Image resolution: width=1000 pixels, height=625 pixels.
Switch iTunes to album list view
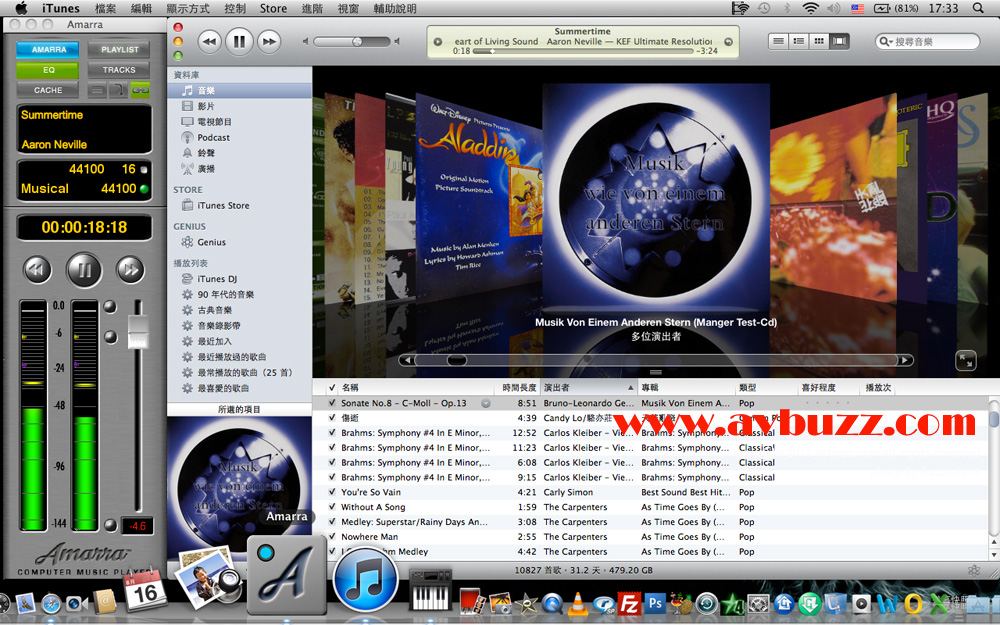point(798,41)
